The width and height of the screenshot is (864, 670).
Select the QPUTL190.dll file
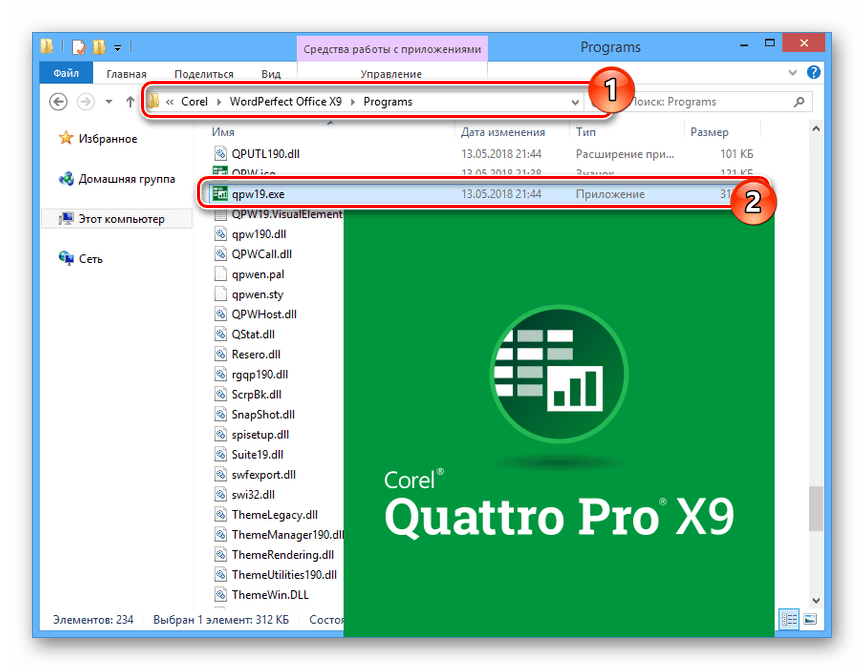point(266,154)
